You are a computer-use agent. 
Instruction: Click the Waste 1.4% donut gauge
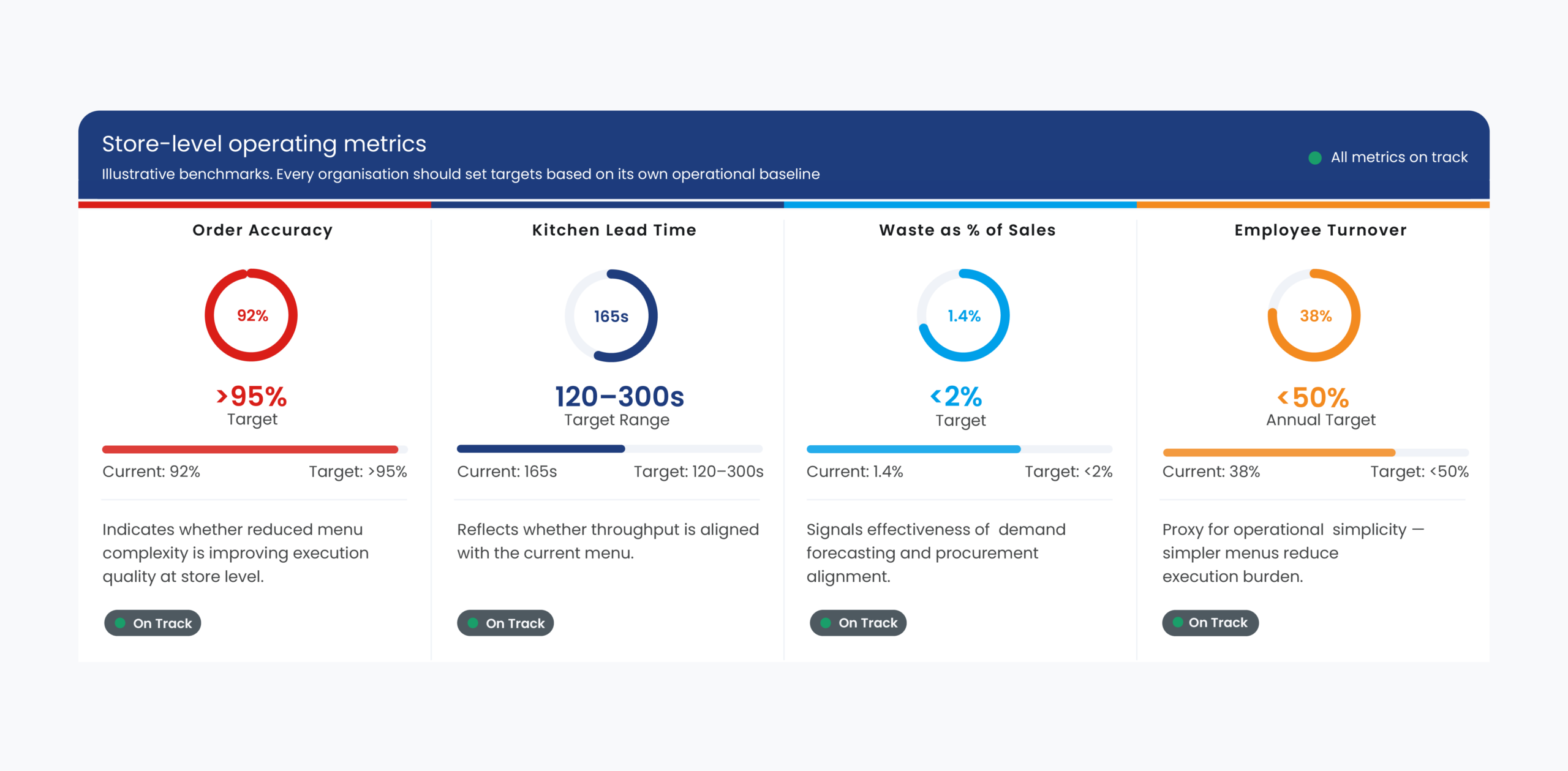pos(963,315)
